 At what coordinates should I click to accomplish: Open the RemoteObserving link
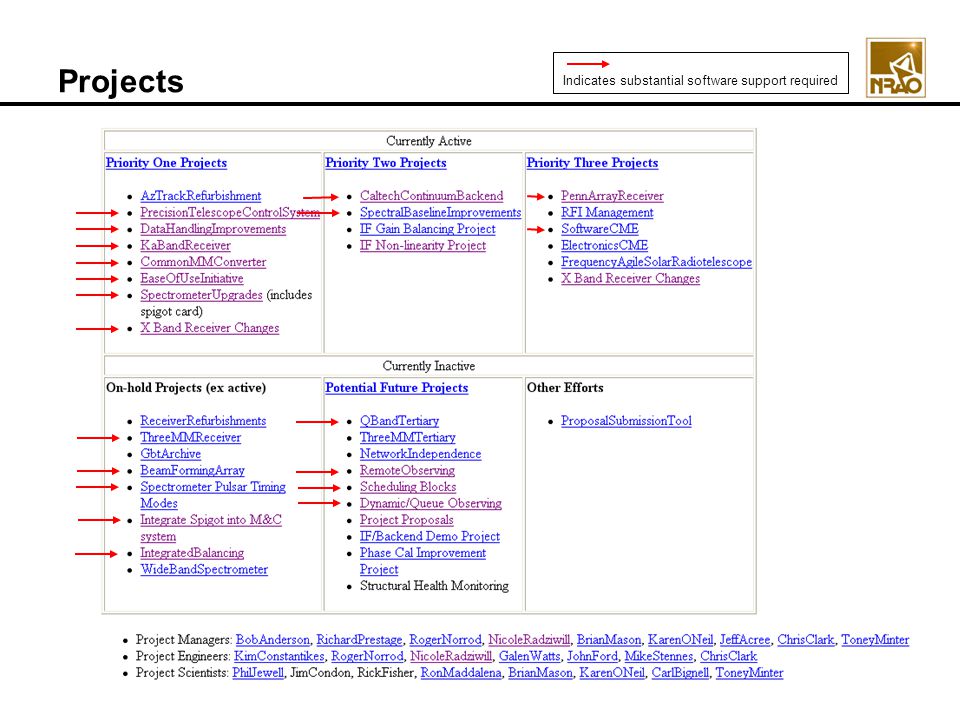(408, 471)
